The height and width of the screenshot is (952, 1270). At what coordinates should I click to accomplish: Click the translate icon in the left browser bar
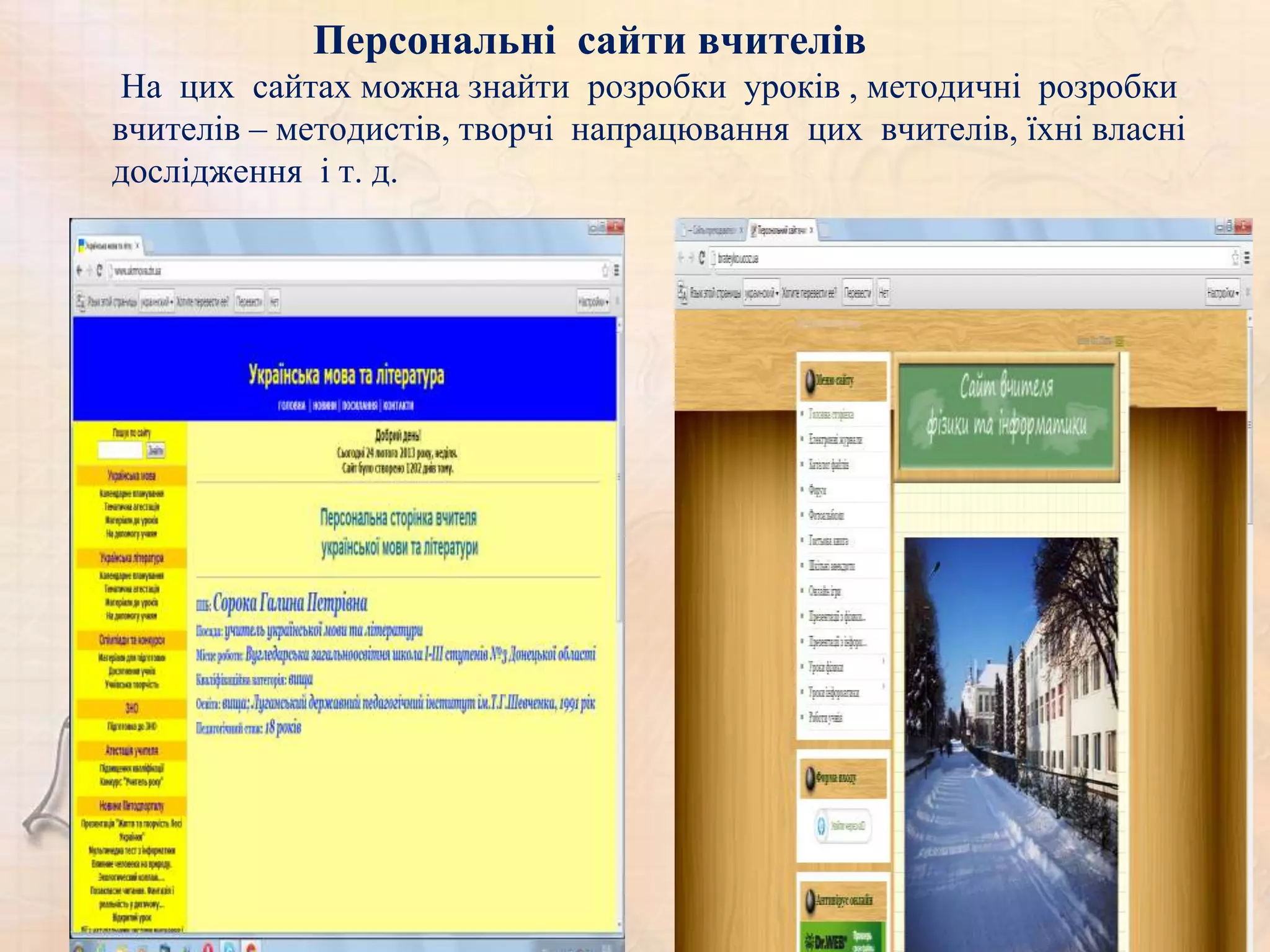pyautogui.click(x=81, y=302)
